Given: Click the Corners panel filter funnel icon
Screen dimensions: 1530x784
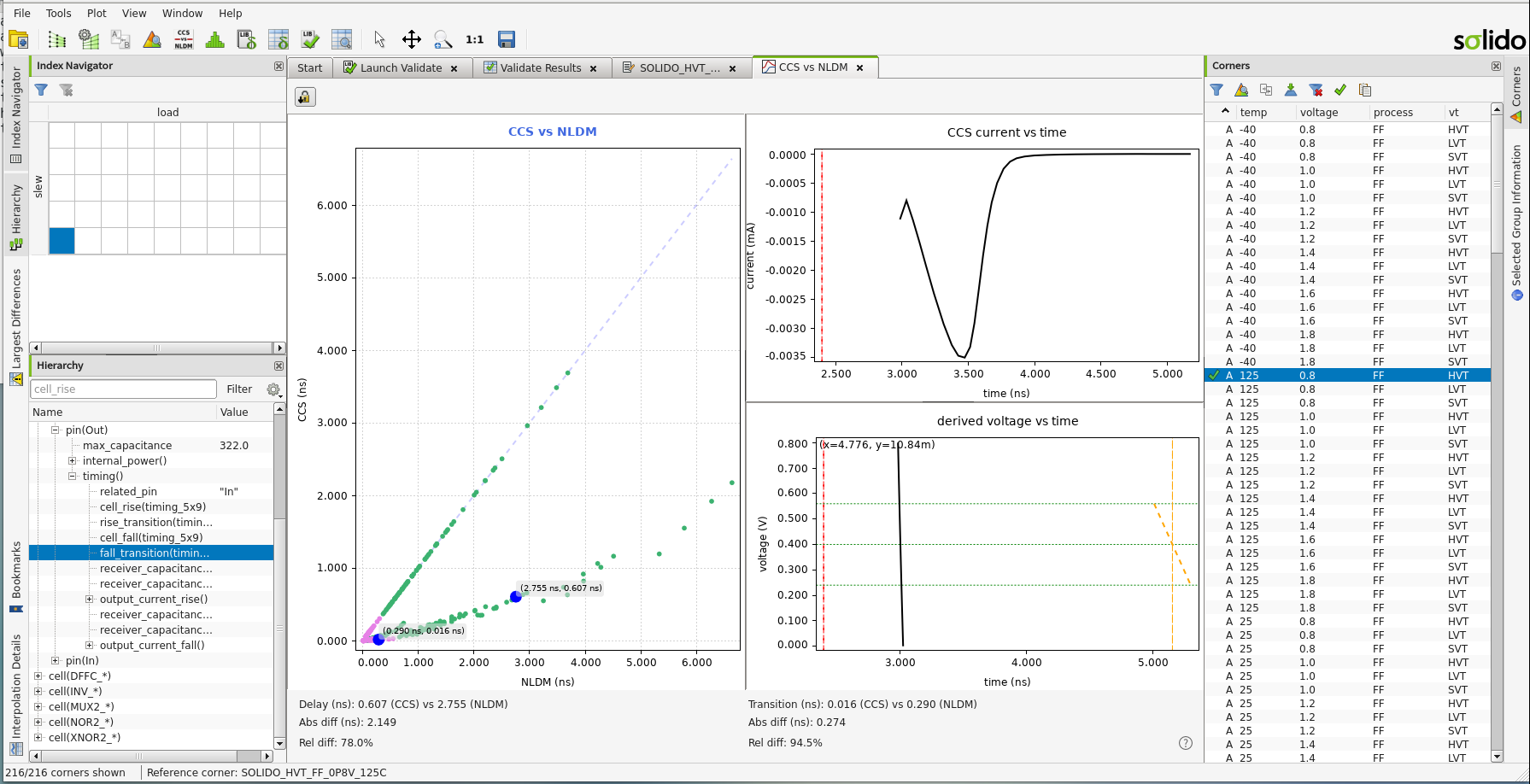Looking at the screenshot, I should (x=1217, y=90).
